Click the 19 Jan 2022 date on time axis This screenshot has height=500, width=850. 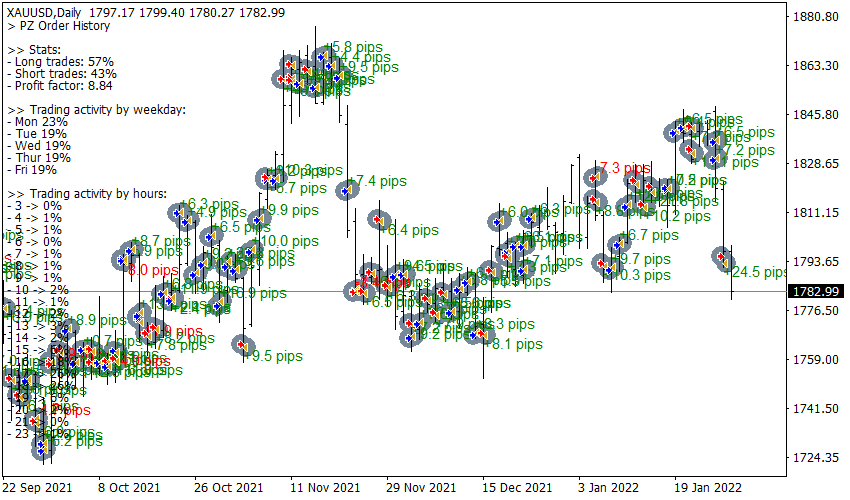click(708, 488)
